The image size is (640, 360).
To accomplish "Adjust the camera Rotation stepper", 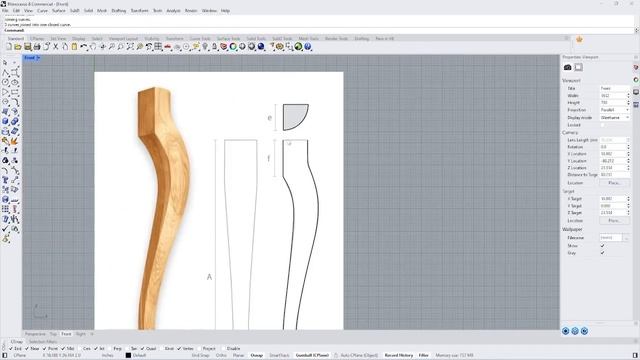I will (x=628, y=147).
